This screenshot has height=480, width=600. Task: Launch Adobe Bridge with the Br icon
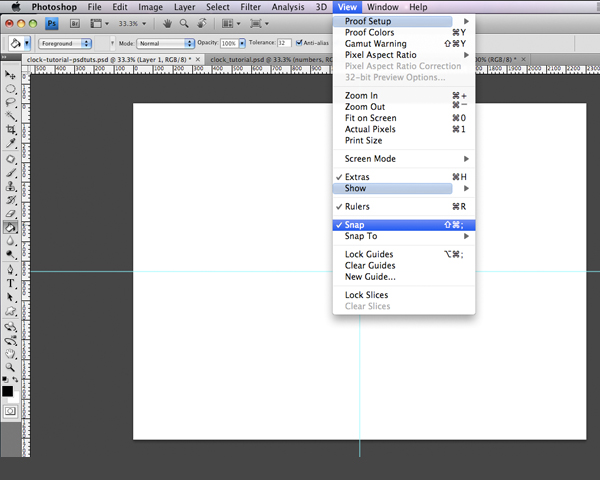click(x=74, y=22)
